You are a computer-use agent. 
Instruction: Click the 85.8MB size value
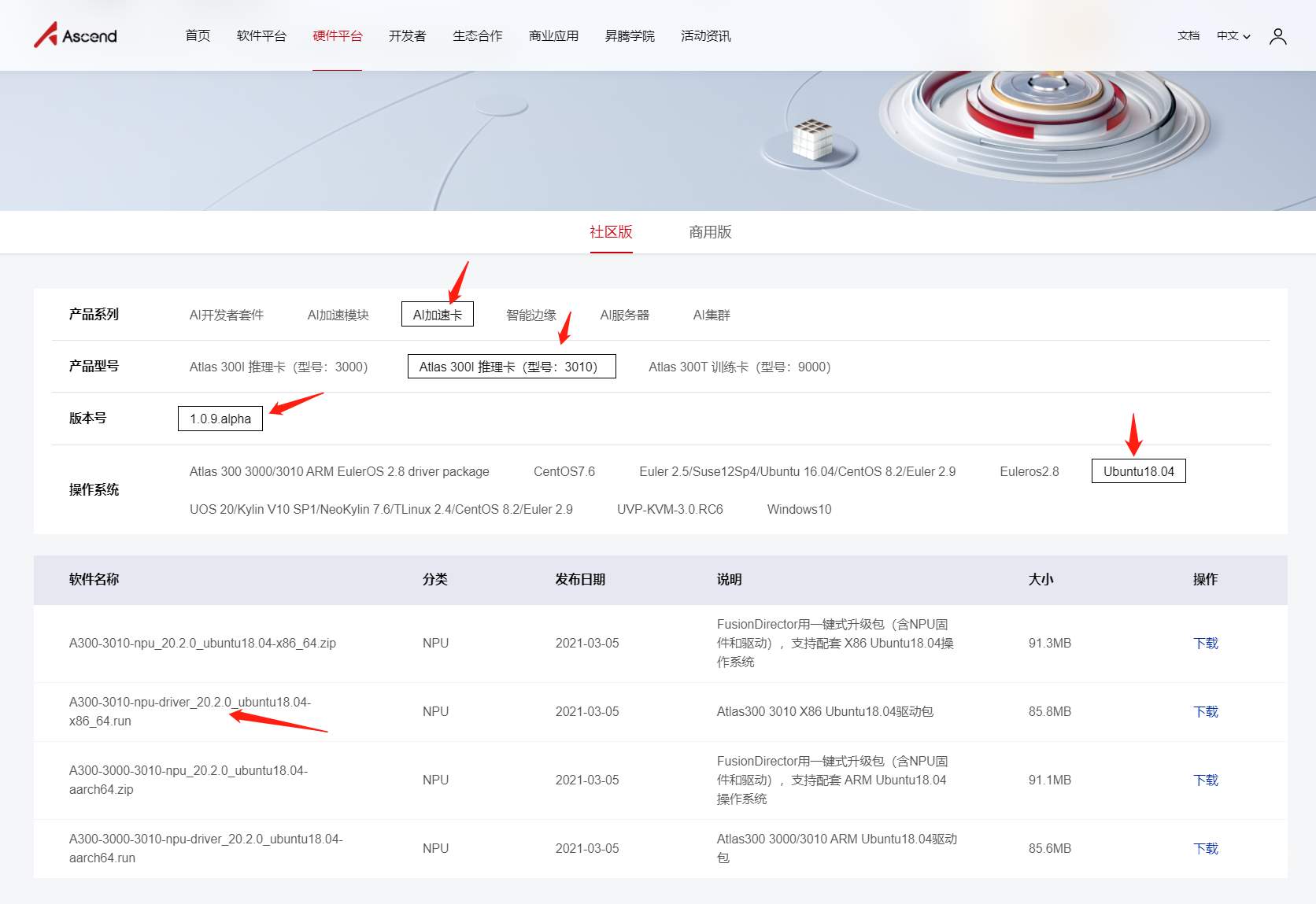pos(1050,711)
